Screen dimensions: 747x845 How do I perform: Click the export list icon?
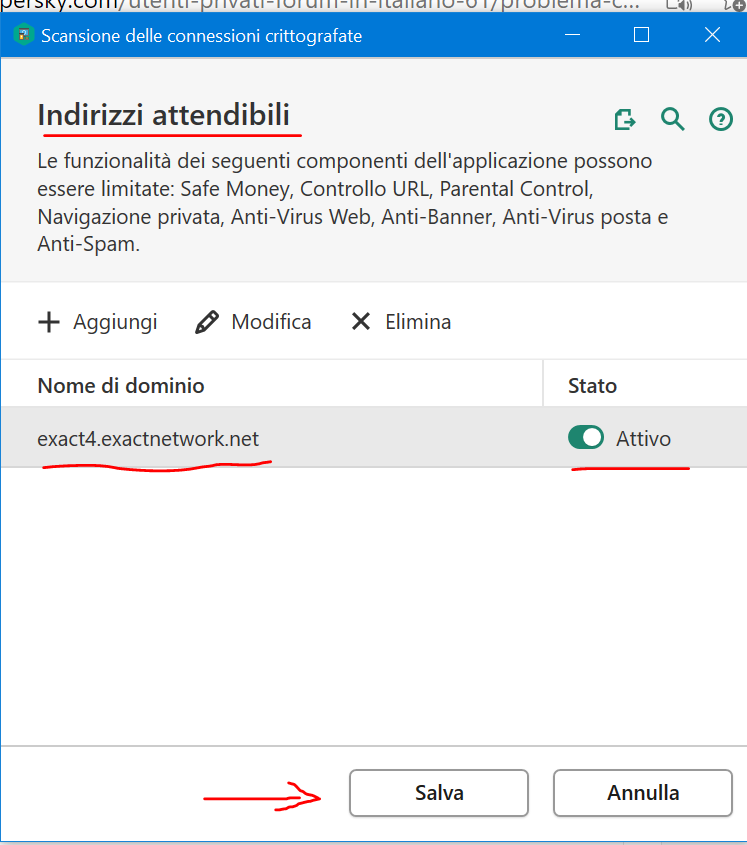(625, 119)
